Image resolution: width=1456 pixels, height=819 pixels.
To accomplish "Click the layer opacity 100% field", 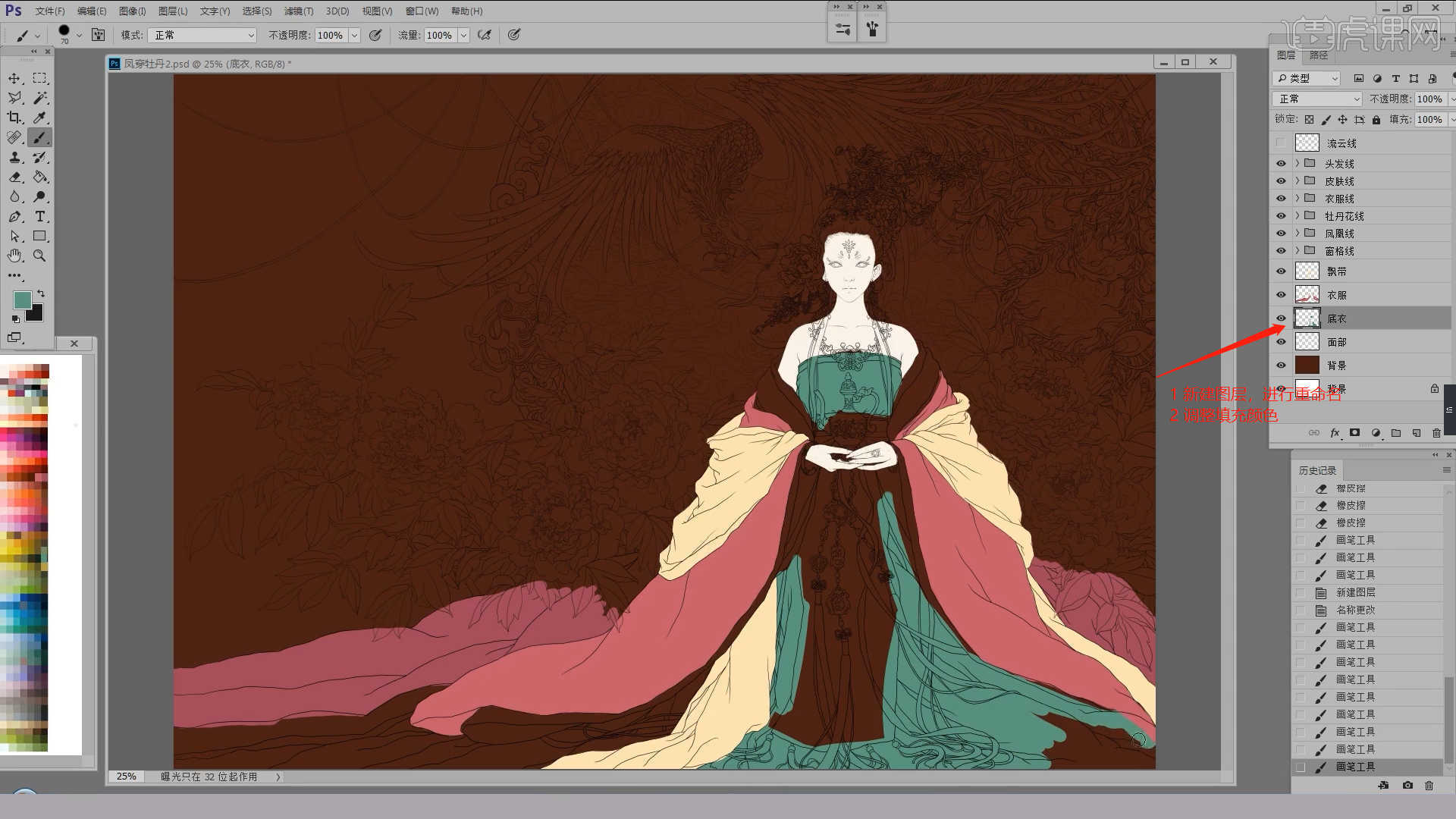I will (x=1430, y=99).
